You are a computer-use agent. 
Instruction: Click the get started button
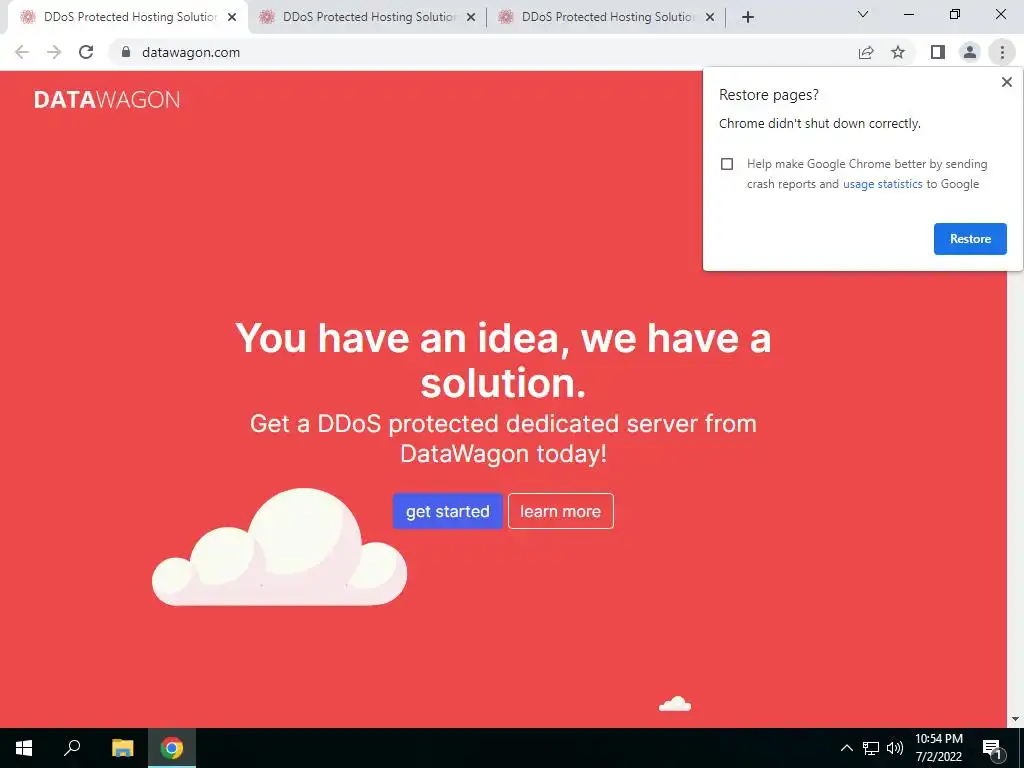(447, 511)
